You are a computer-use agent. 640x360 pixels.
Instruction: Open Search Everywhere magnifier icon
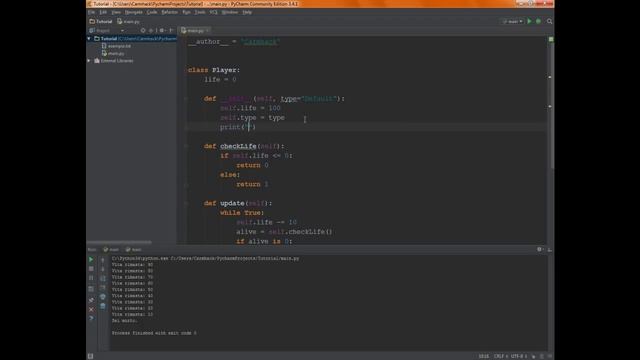coord(549,21)
